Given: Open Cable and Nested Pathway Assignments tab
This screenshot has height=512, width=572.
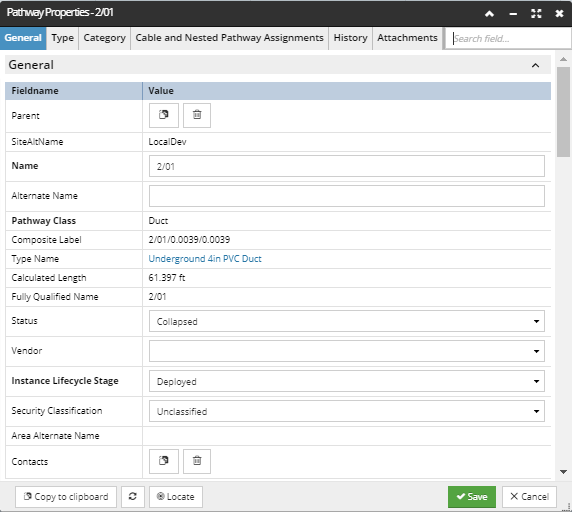Looking at the screenshot, I should point(229,38).
